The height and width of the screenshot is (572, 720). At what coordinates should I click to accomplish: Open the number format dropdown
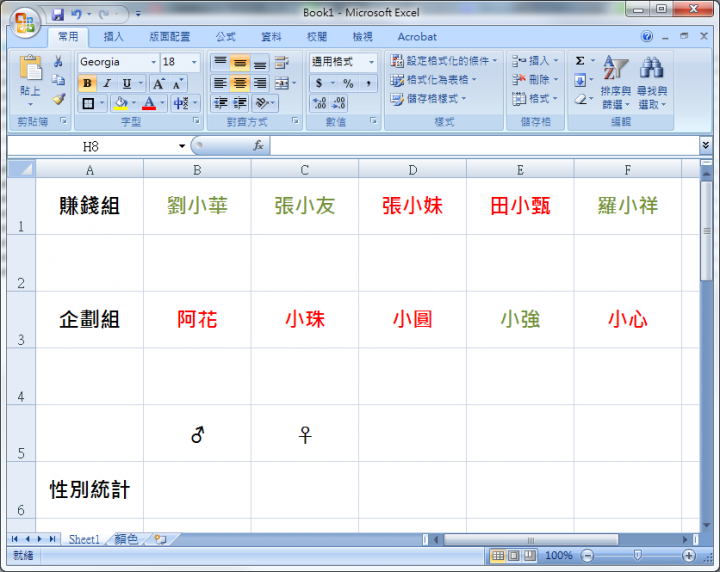(371, 62)
